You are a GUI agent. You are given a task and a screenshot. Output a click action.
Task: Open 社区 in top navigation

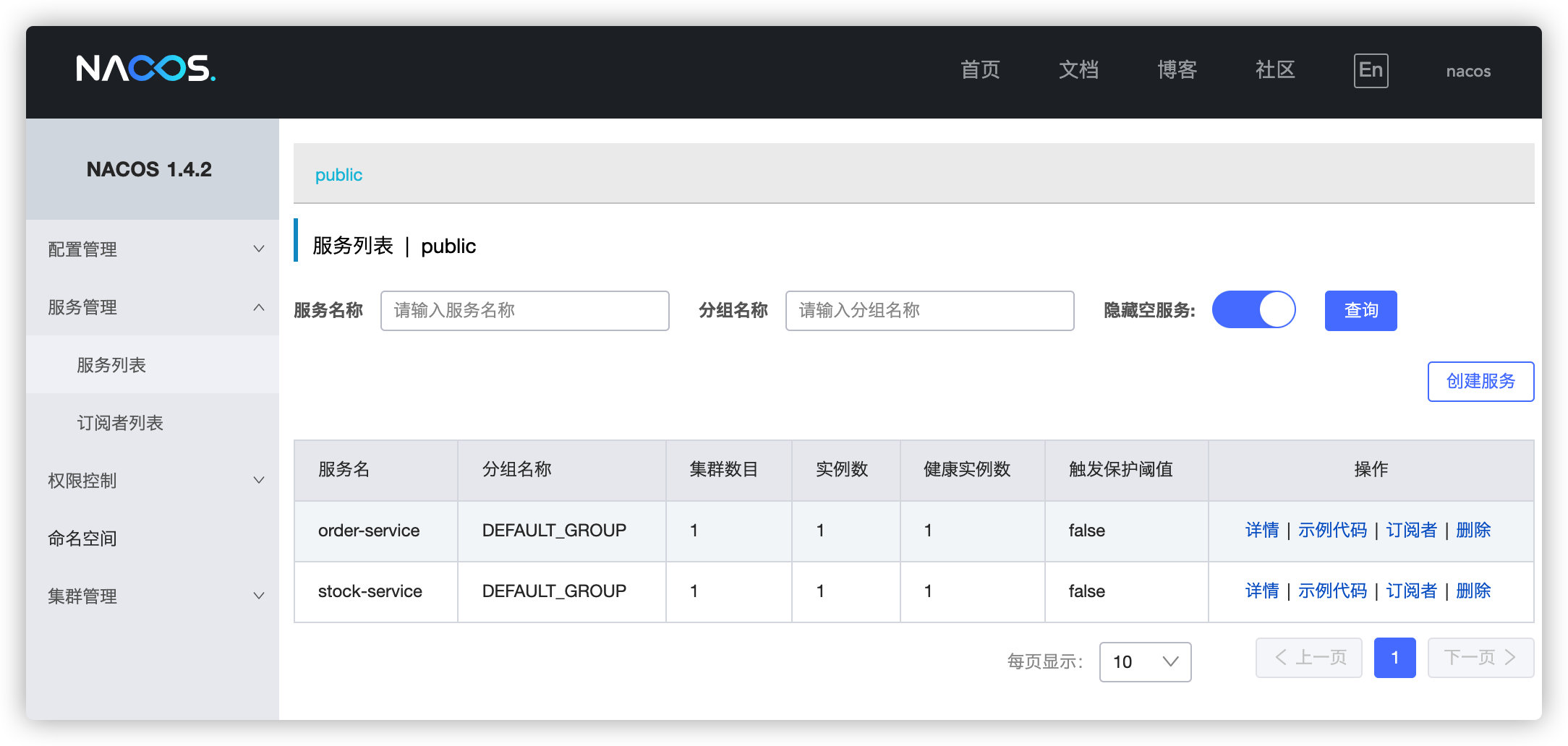point(1275,70)
